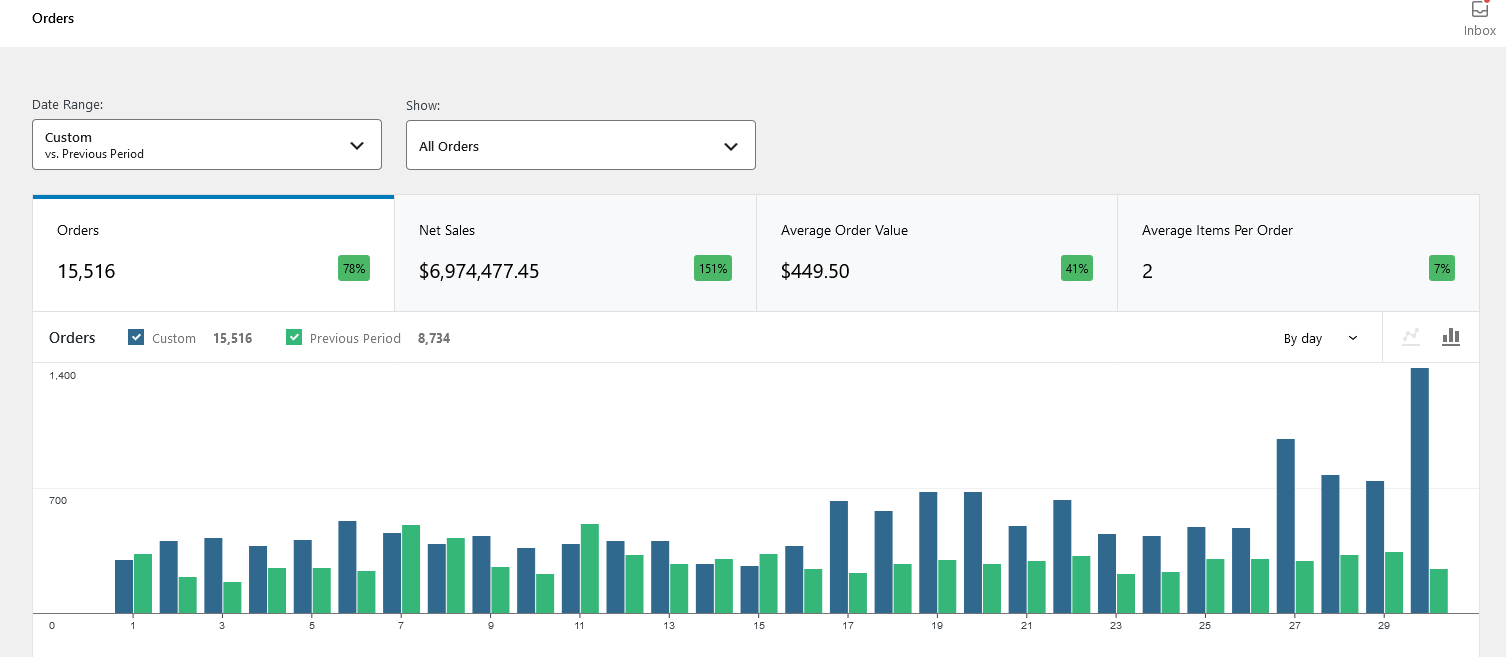Select the Average Order Value tab
Image resolution: width=1506 pixels, height=657 pixels.
936,253
